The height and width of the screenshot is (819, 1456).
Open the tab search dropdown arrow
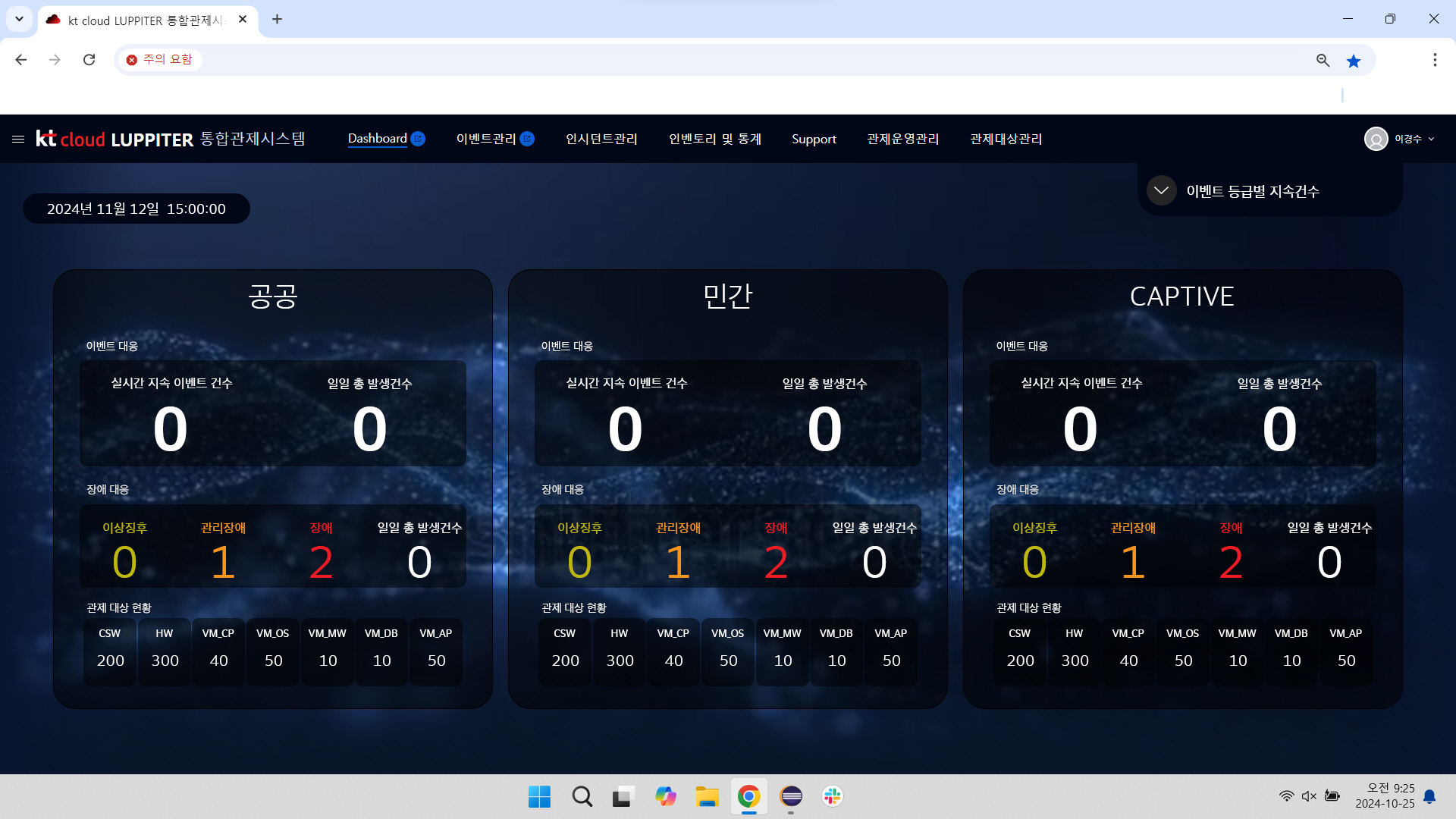click(19, 19)
